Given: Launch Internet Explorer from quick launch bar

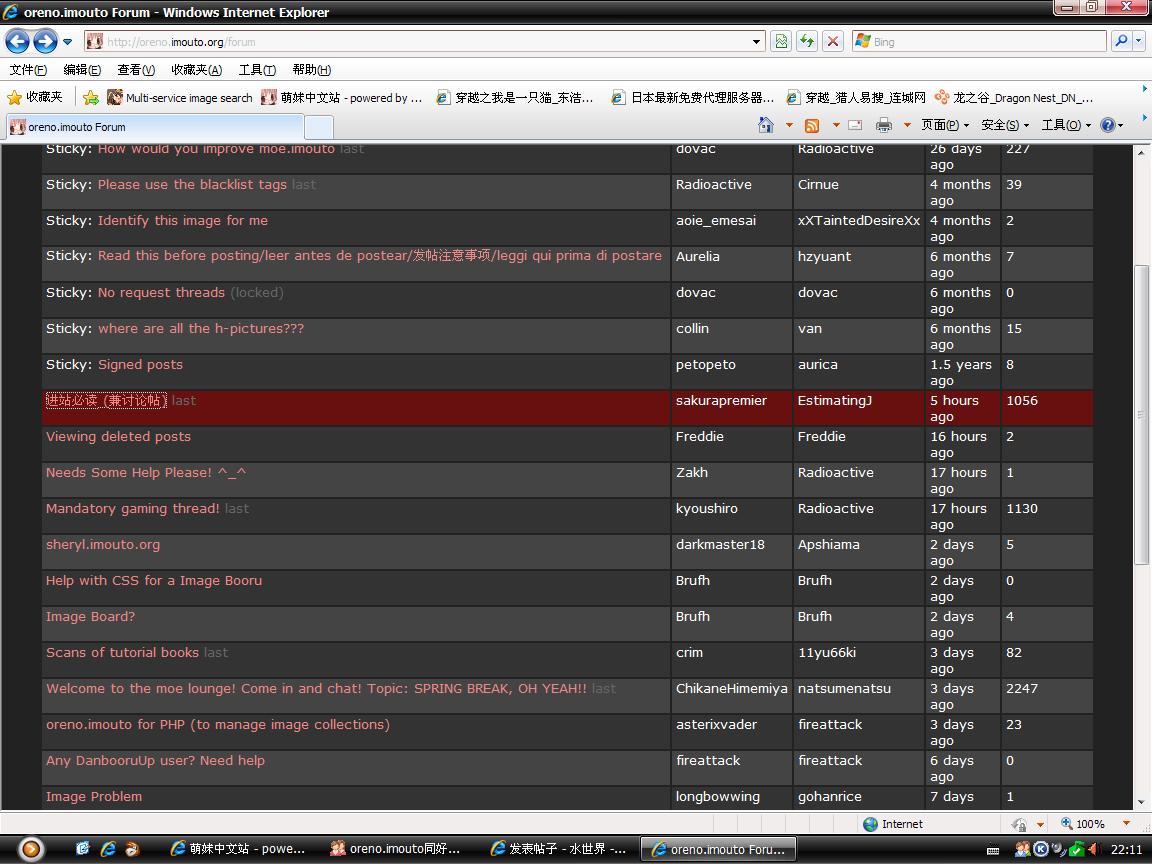Looking at the screenshot, I should tap(108, 849).
